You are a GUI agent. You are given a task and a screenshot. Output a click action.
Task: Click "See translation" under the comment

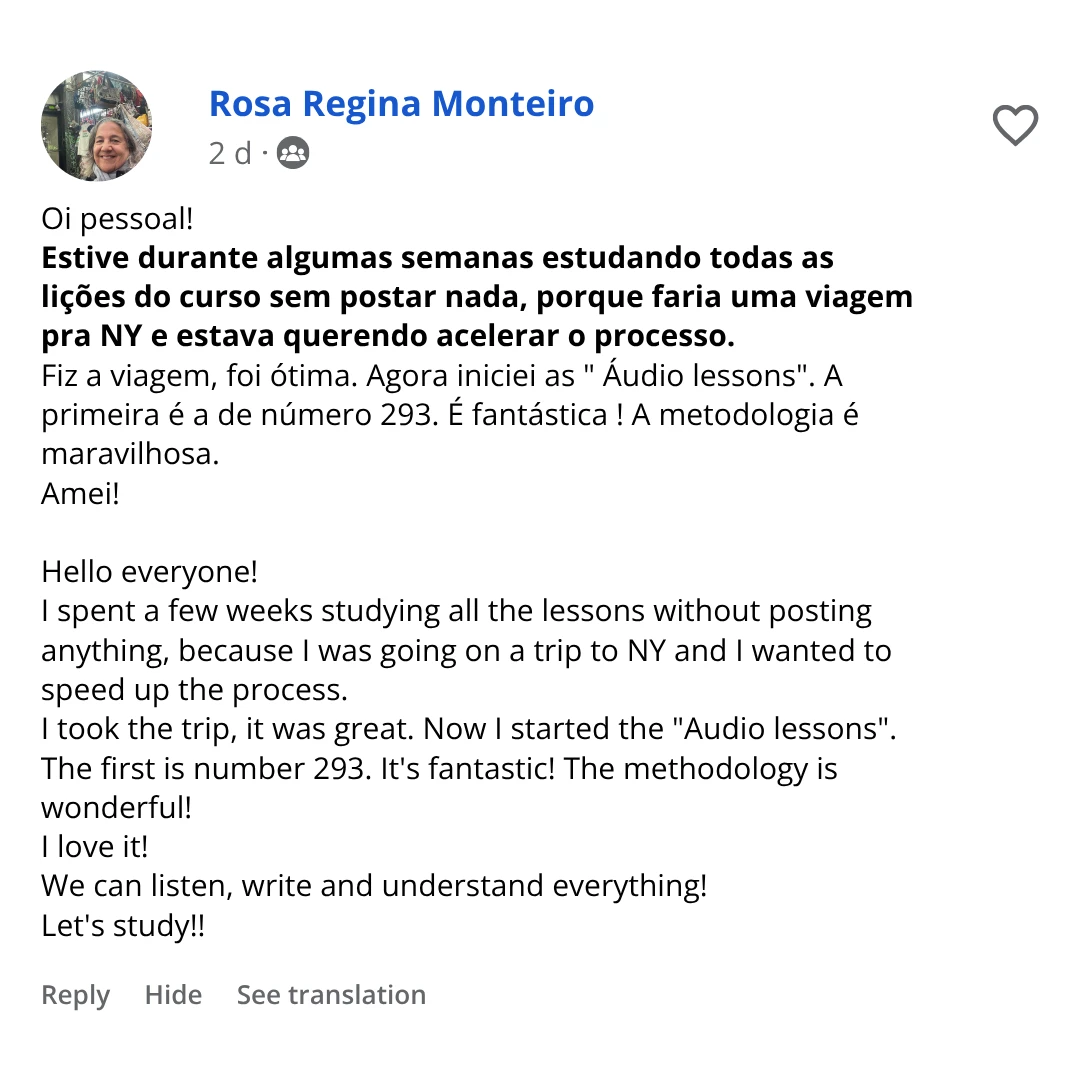pos(331,994)
